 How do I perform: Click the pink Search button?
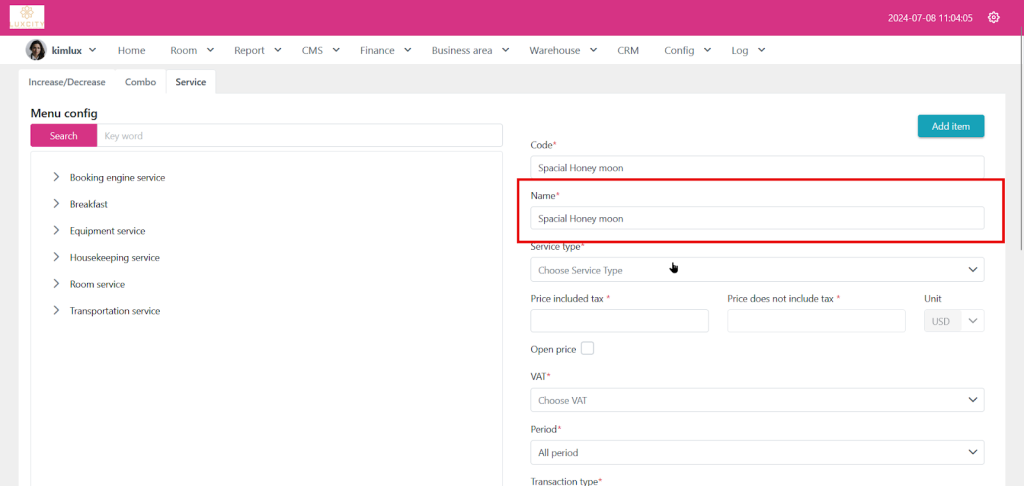tap(63, 136)
